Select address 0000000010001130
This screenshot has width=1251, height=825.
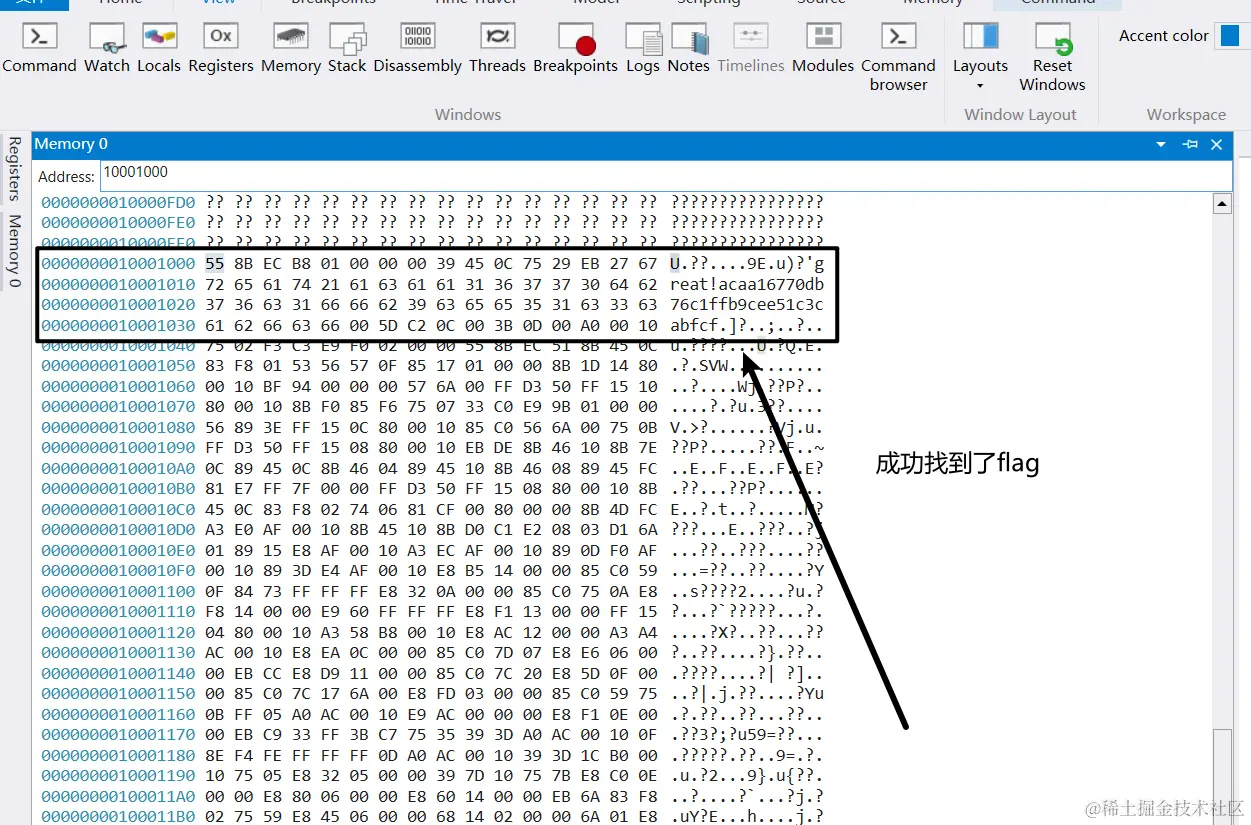click(x=118, y=653)
